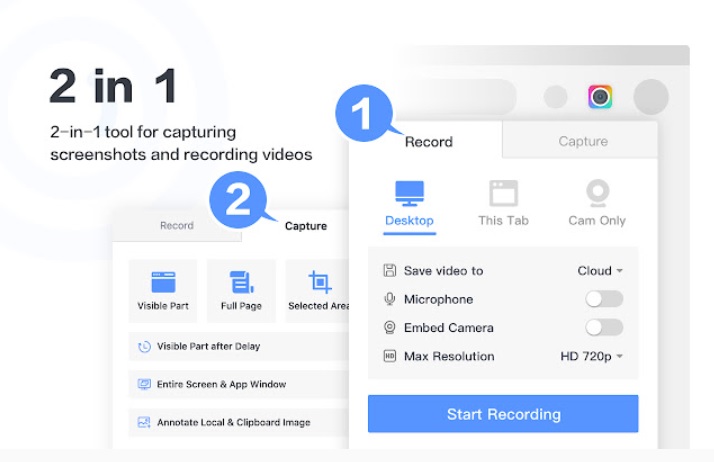Open the Record tab in the back panel

[x=177, y=226]
